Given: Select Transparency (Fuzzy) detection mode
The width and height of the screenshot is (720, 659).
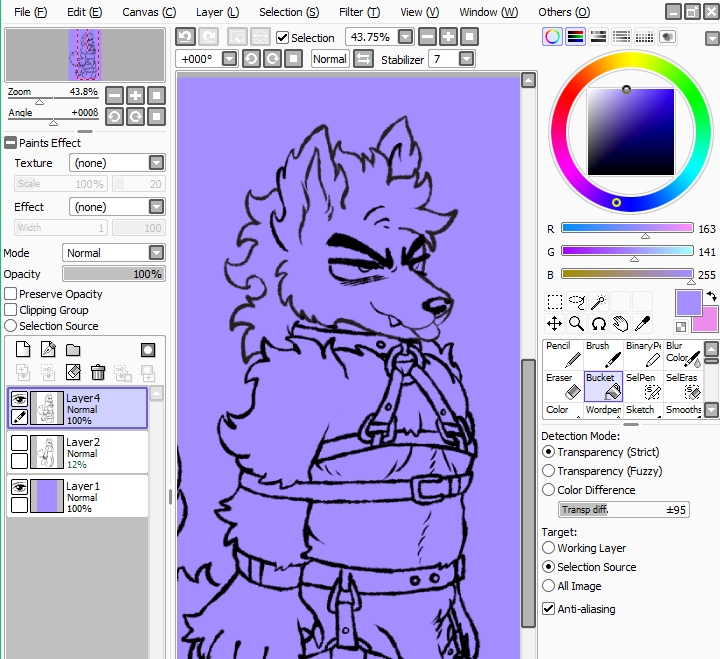Looking at the screenshot, I should click(548, 471).
